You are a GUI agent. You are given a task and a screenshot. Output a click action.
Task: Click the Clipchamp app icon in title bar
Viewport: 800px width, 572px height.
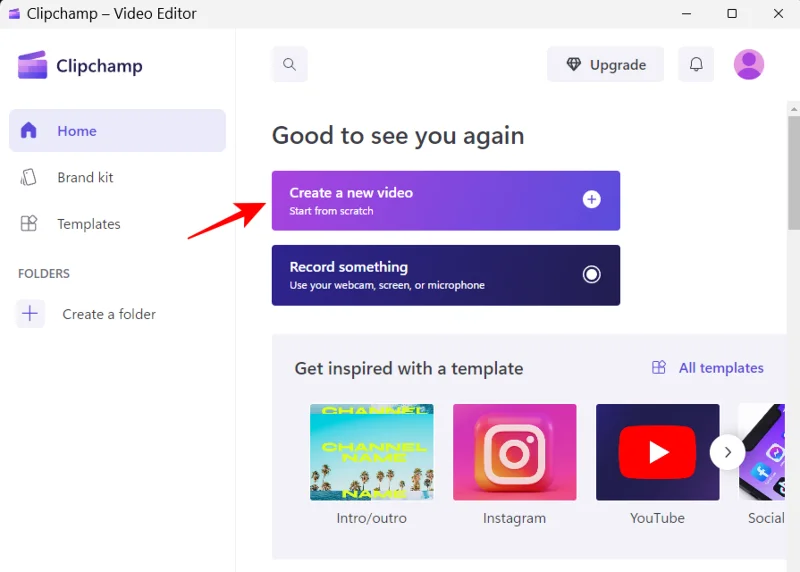[x=14, y=14]
